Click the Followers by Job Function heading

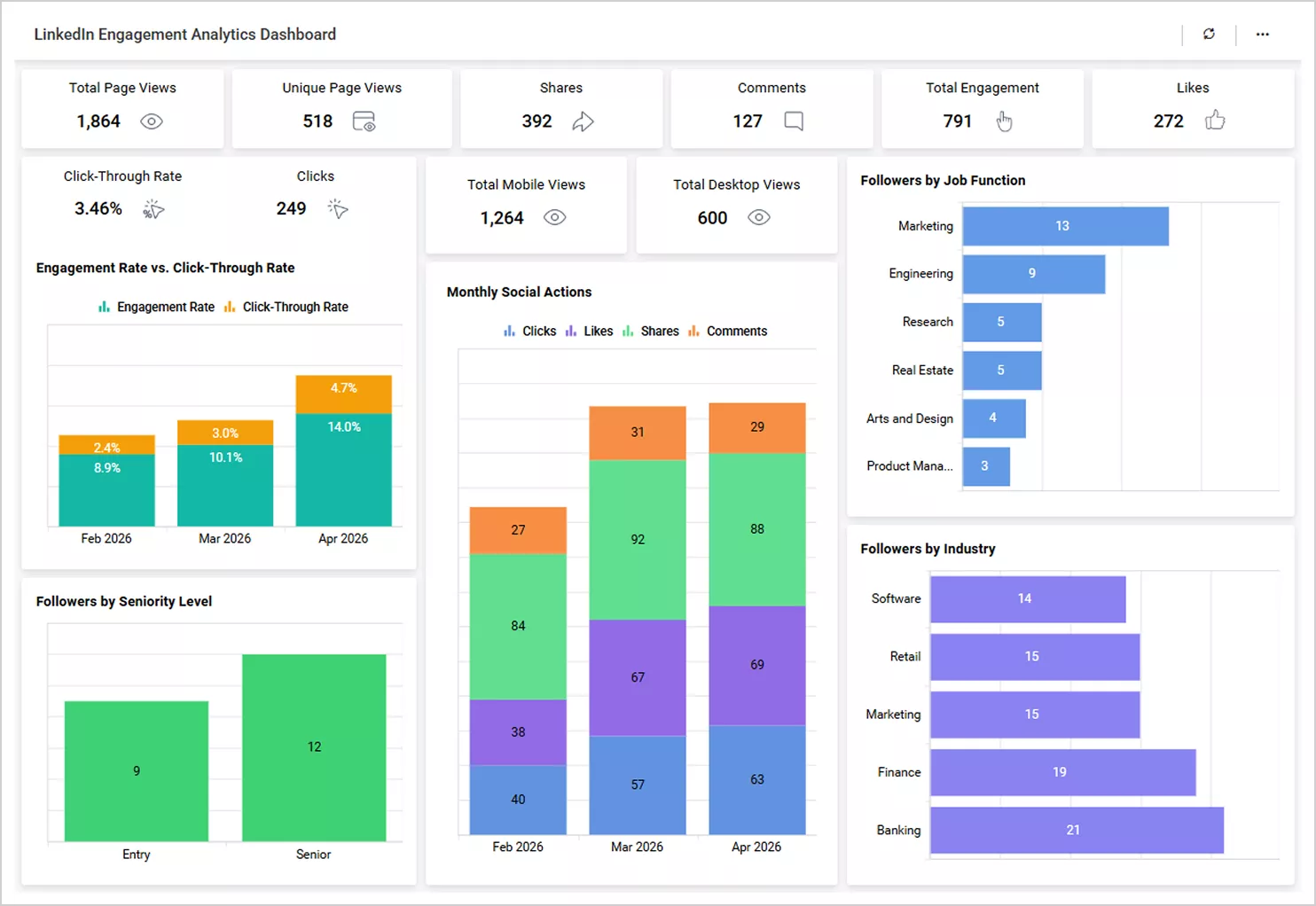[x=943, y=180]
